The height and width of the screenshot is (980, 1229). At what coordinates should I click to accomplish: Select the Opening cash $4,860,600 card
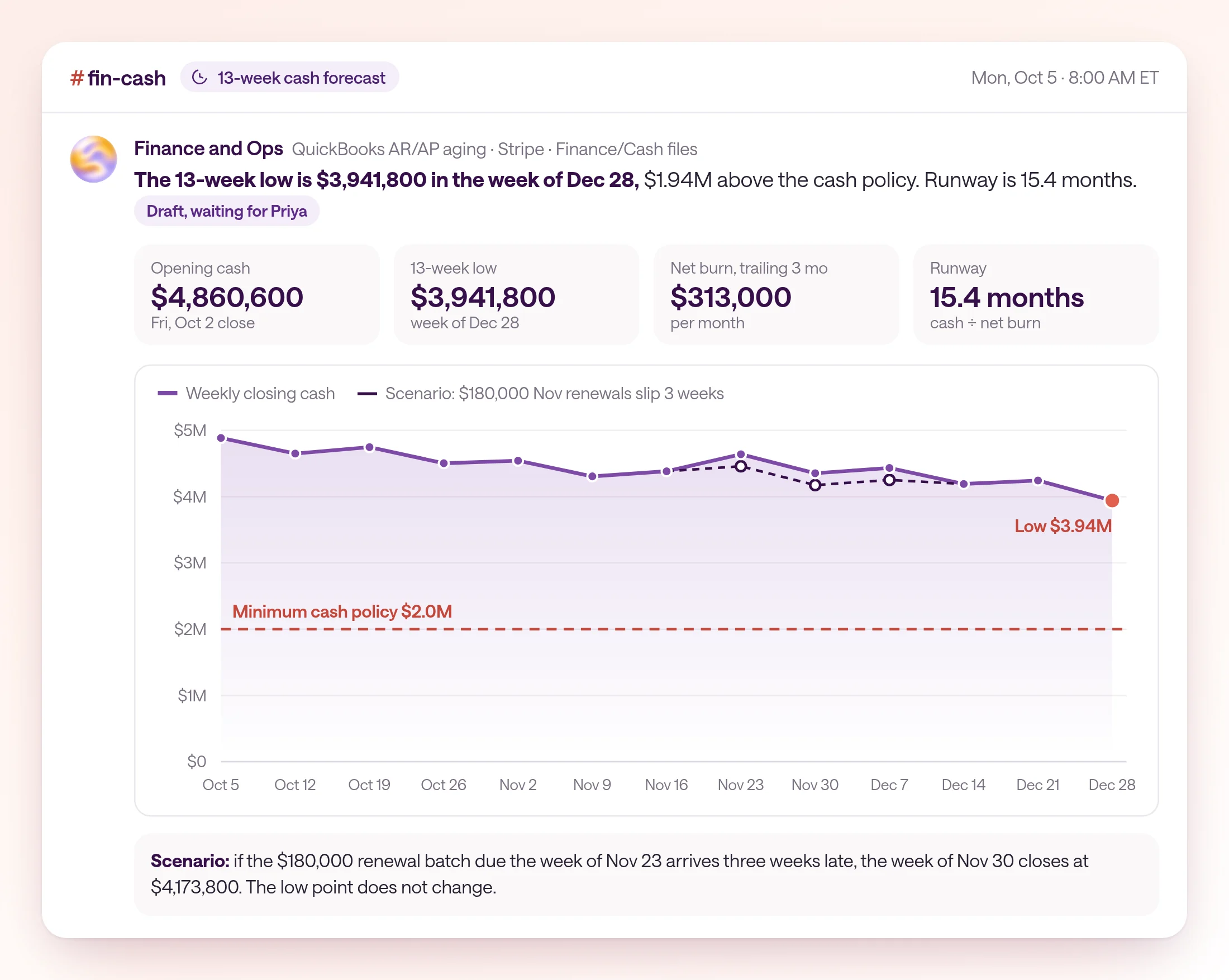coord(256,295)
